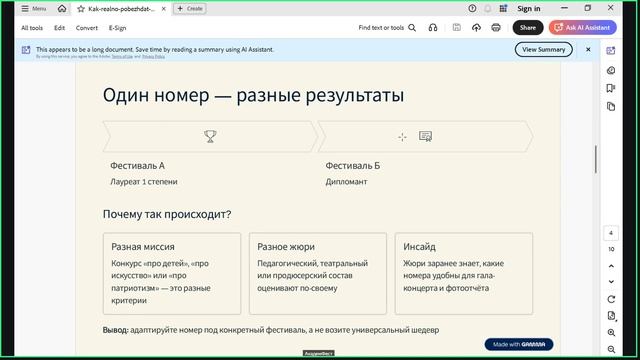Dismiss the AI summary banner
Screen dimensions: 640x360
[x=588, y=49]
